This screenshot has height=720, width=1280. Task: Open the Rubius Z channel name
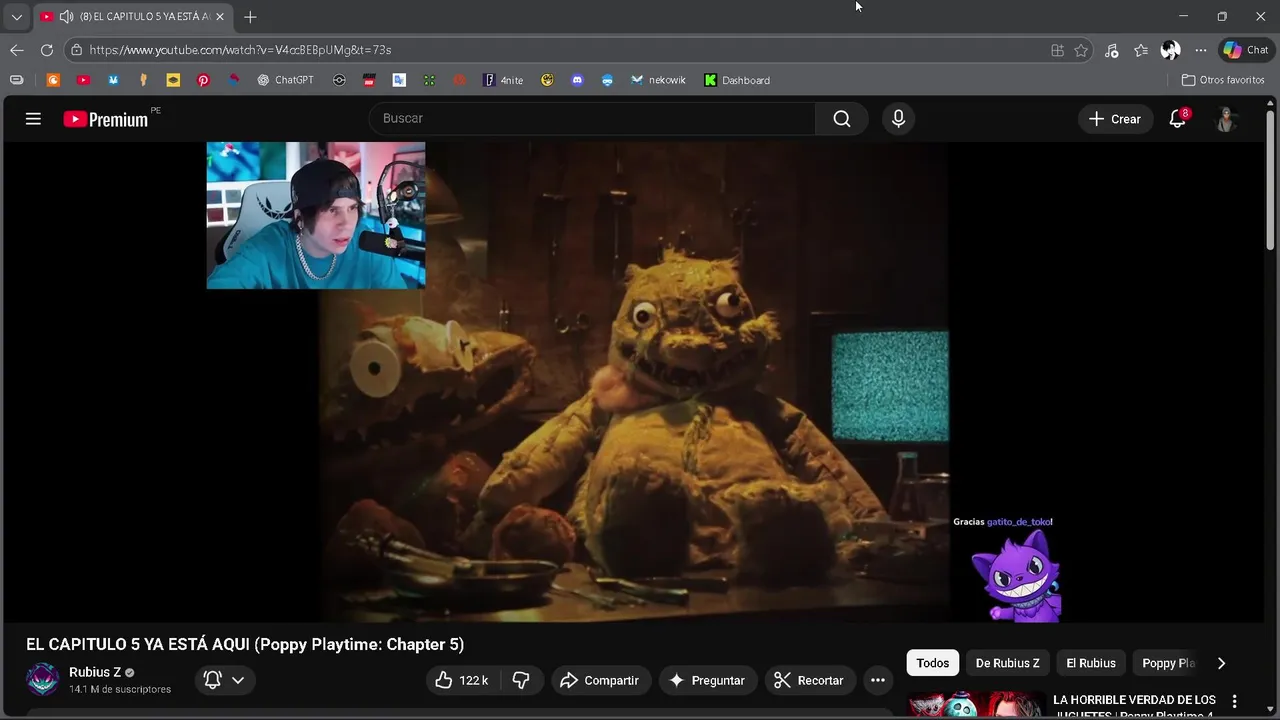point(95,672)
